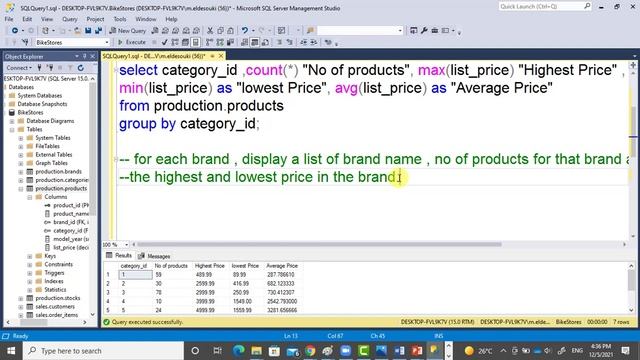Expand the sales.customers table node
This screenshot has height=360, width=640.
tap(21, 307)
